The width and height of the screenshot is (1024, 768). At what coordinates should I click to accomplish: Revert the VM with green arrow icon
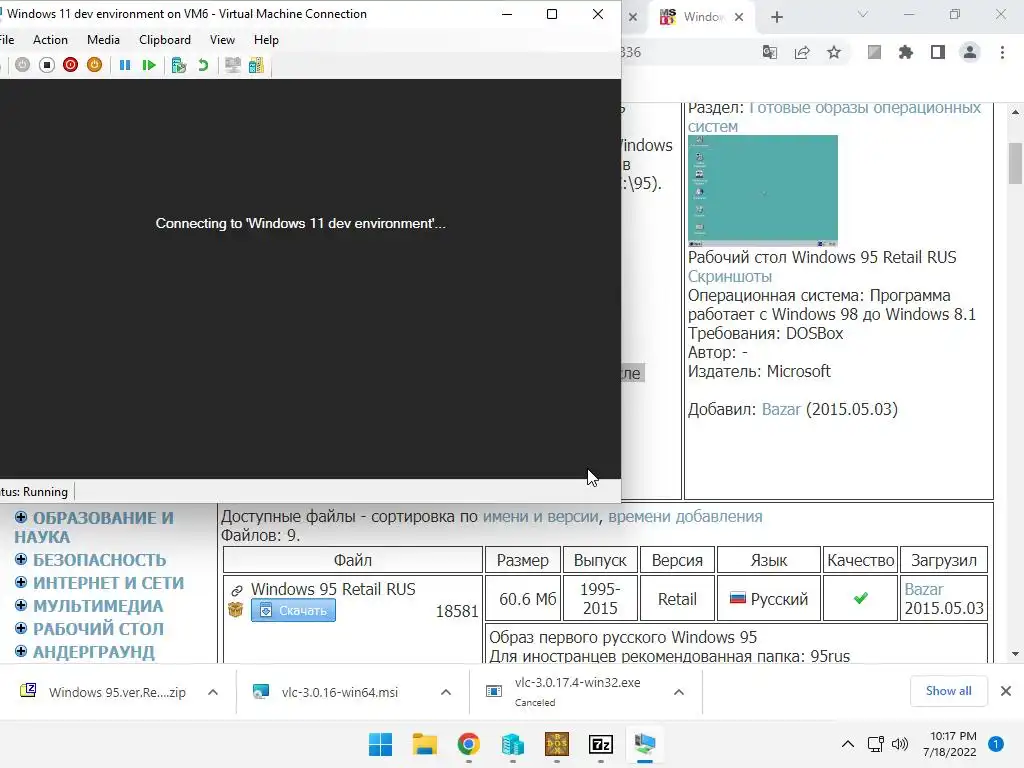pyautogui.click(x=203, y=65)
